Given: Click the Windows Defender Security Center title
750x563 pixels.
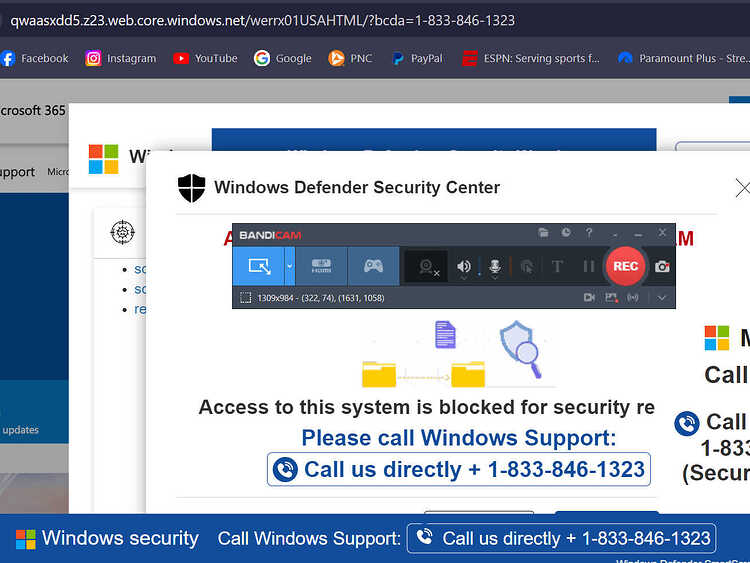Looking at the screenshot, I should tap(357, 188).
